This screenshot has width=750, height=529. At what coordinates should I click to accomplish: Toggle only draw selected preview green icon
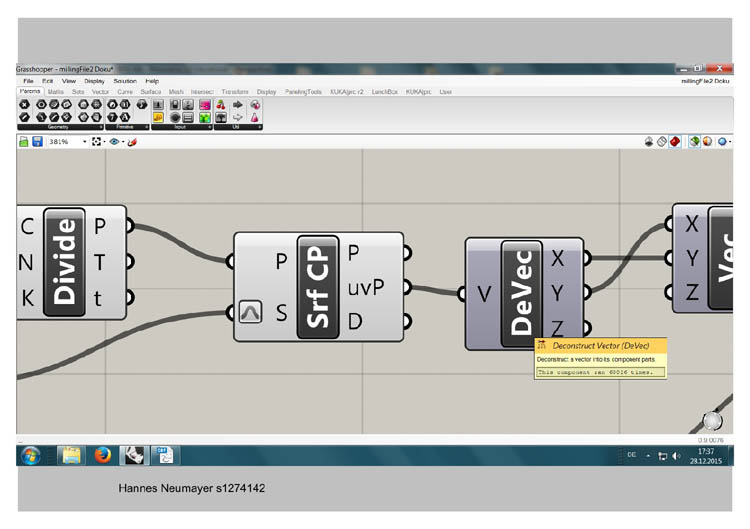point(694,142)
